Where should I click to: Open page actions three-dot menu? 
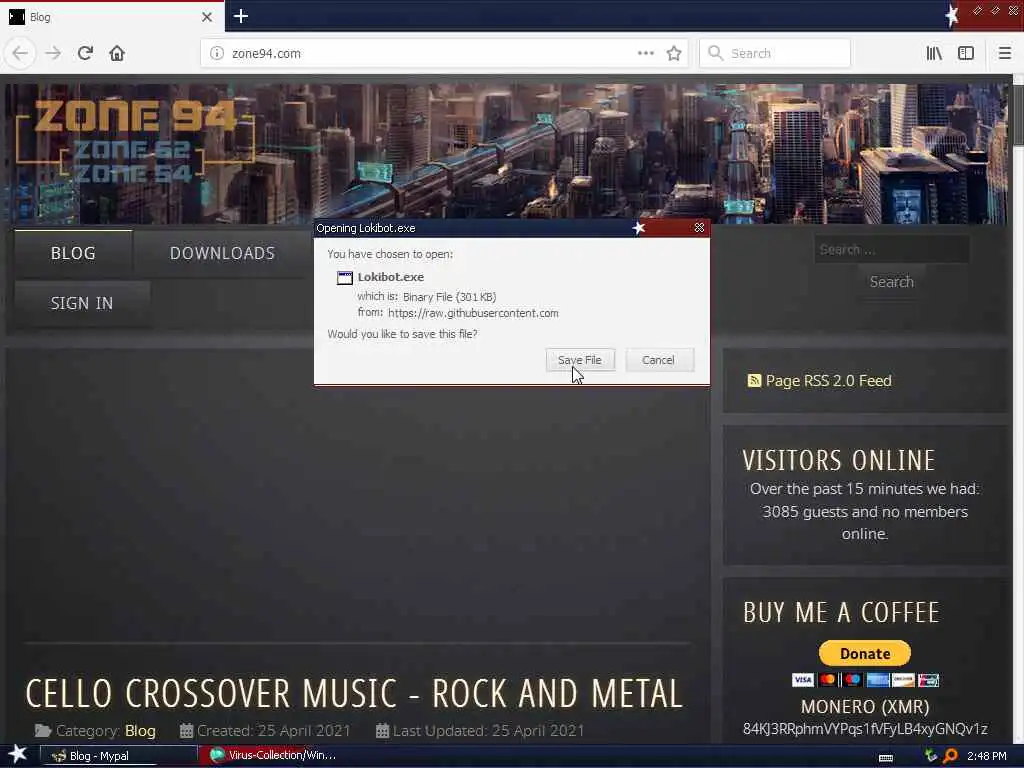[x=645, y=53]
